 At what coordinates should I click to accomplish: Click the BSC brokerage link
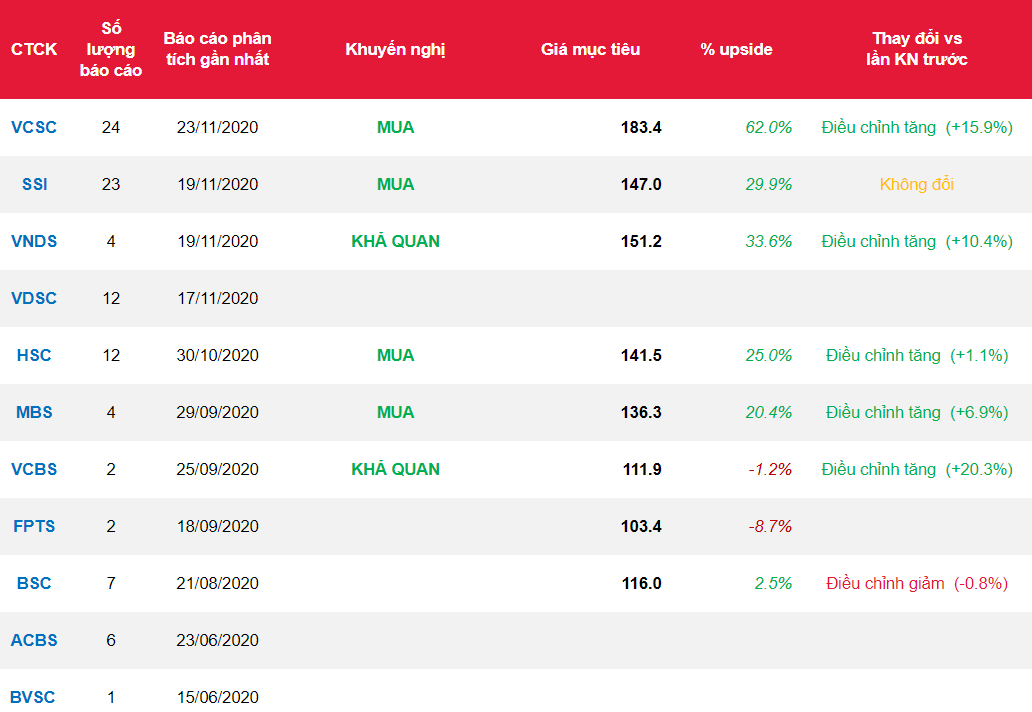[x=34, y=583]
